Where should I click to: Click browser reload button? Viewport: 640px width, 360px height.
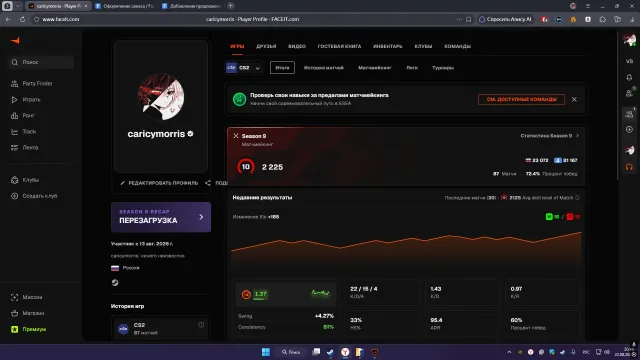22,19
